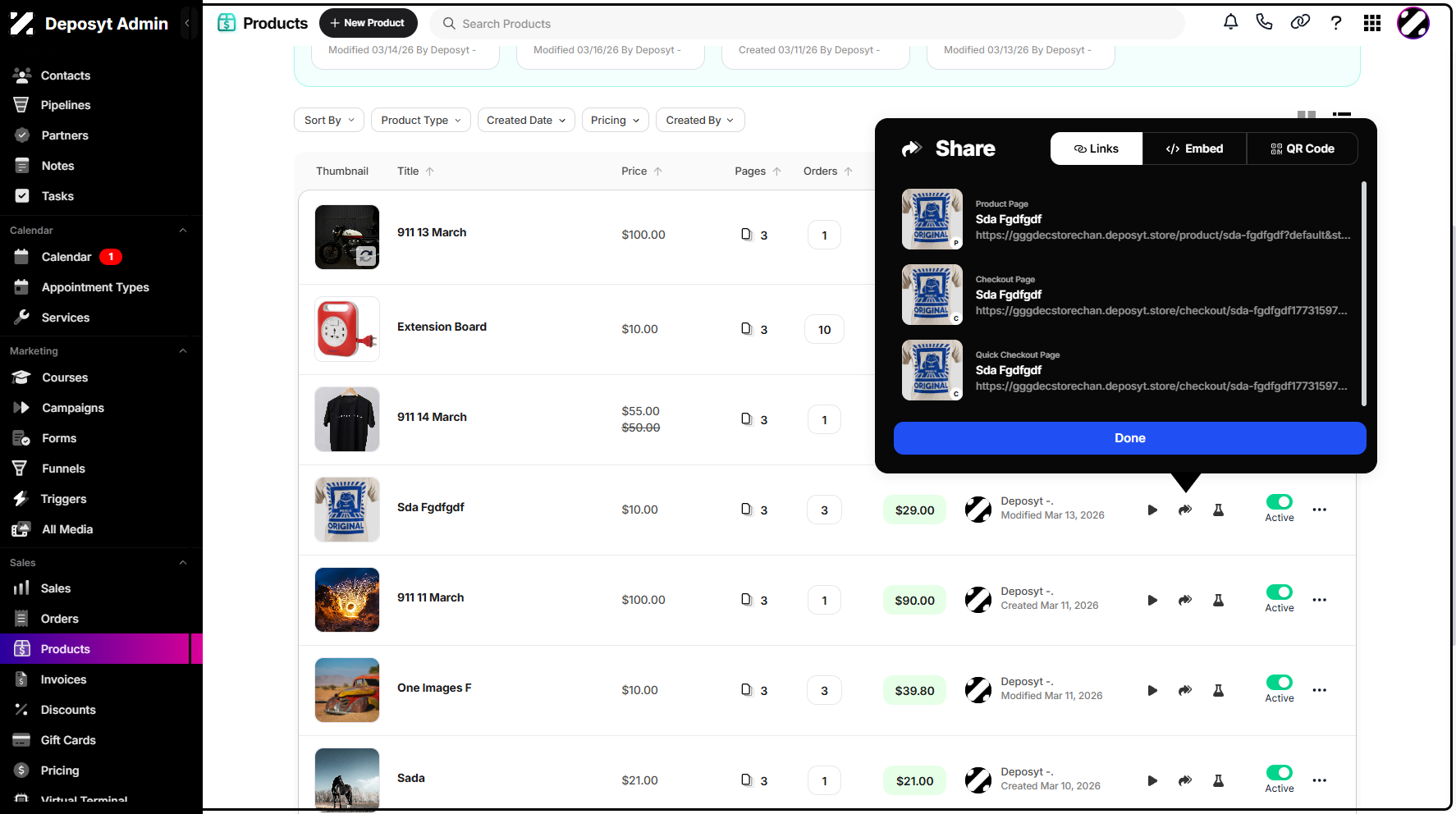Click share icon in Sda Fgdfgdf row

[x=1185, y=510]
